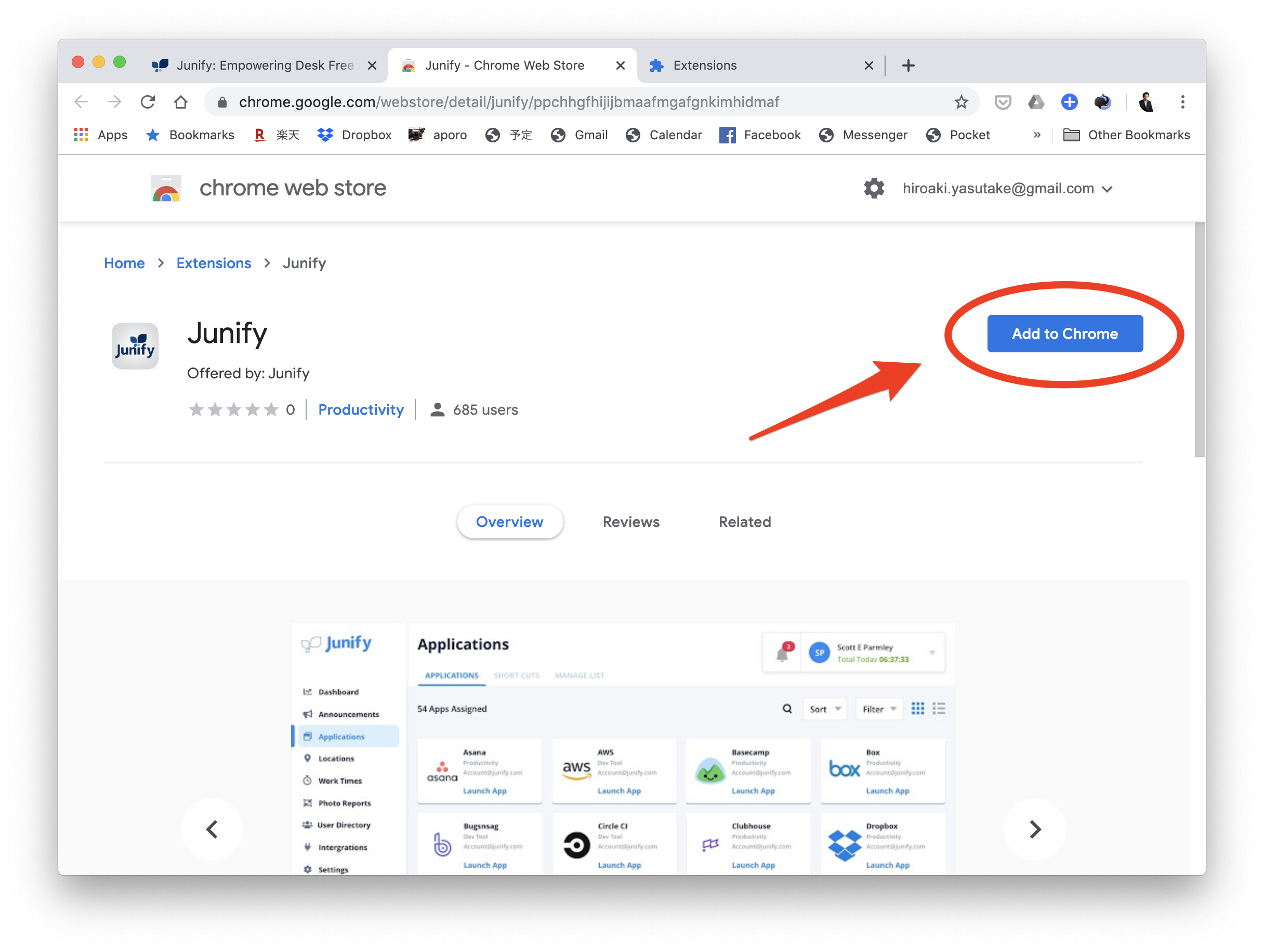
Task: Click the Google Drive extension icon
Action: 1035,102
